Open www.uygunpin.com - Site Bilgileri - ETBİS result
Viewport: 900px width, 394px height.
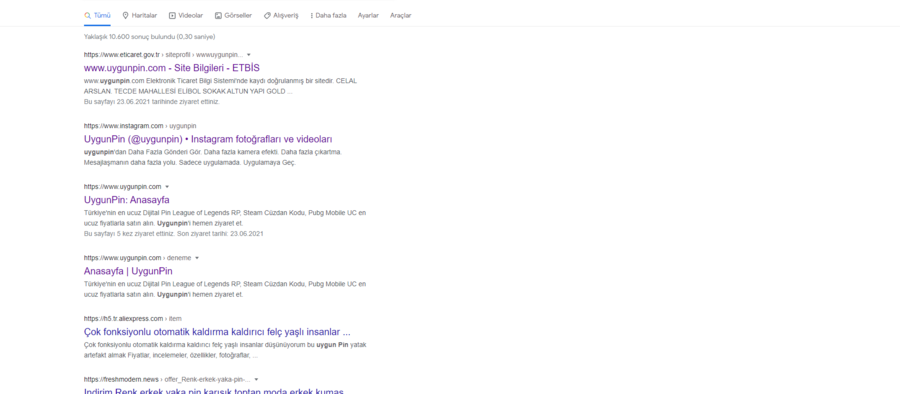pos(172,68)
